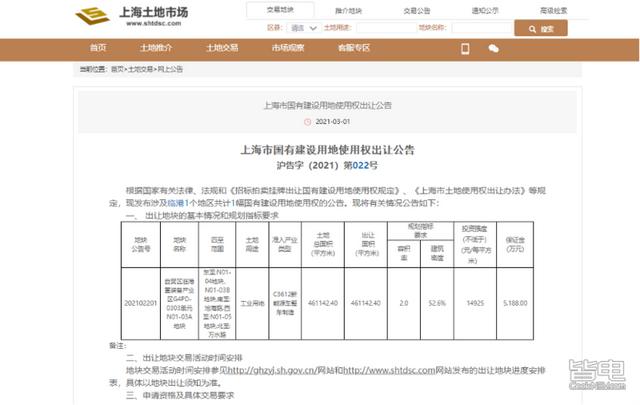The height and width of the screenshot is (405, 640).
Task: Click the 保证金 (万元) column header
Action: pyautogui.click(x=515, y=244)
